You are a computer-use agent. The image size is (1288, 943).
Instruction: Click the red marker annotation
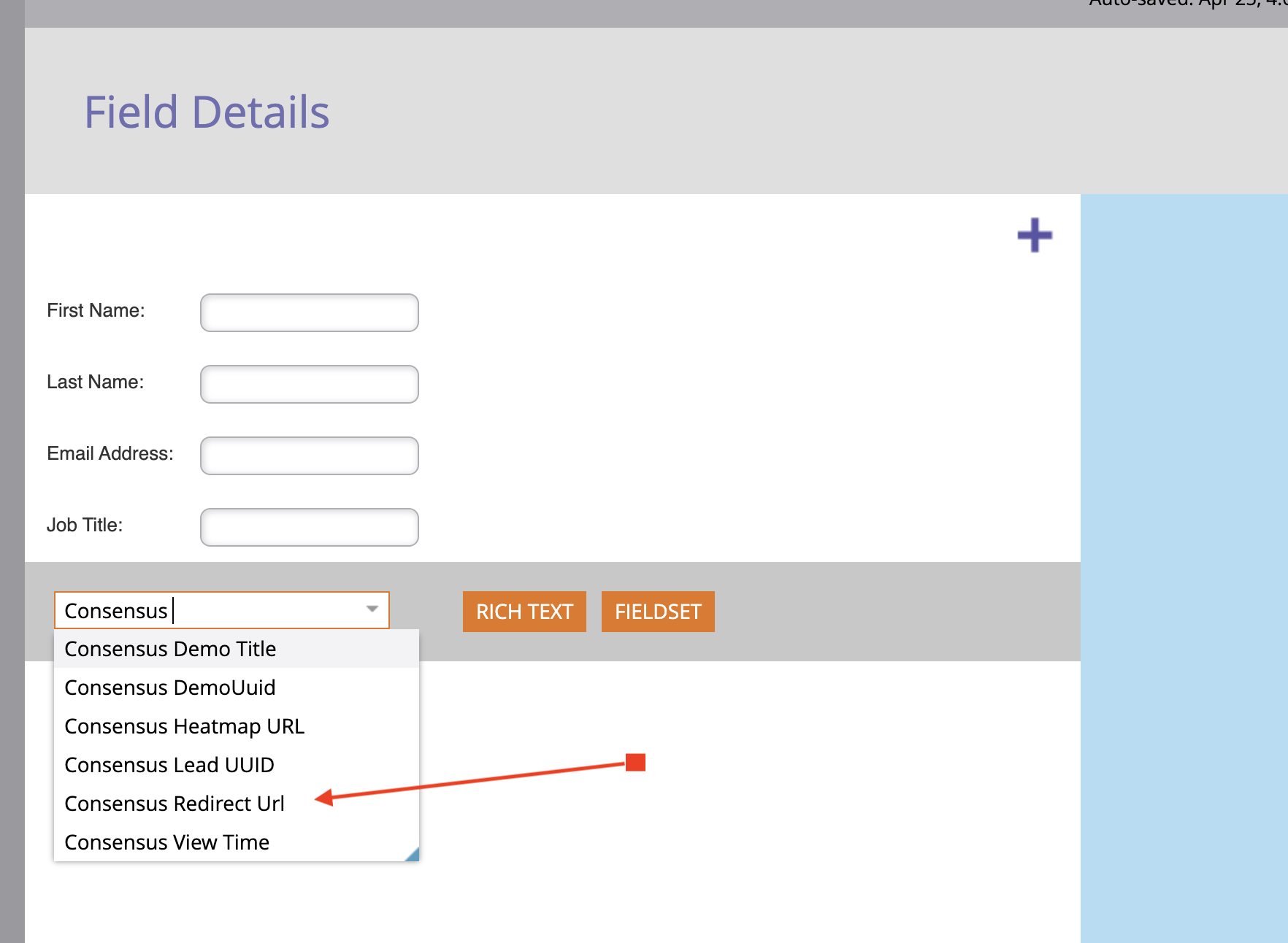tap(636, 763)
